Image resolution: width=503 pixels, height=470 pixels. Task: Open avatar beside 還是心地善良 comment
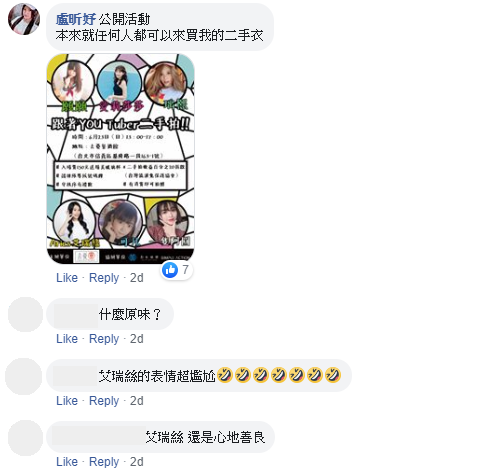[25, 438]
